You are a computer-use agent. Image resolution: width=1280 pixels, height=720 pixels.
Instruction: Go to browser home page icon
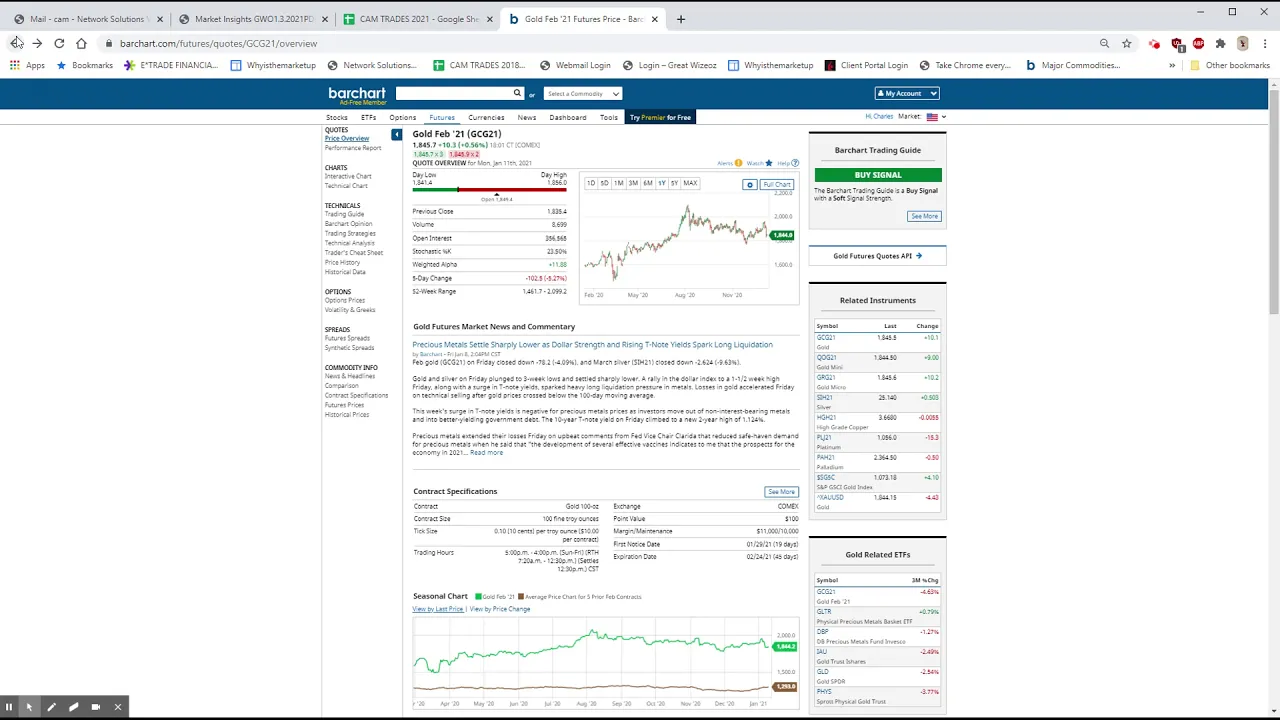81,43
